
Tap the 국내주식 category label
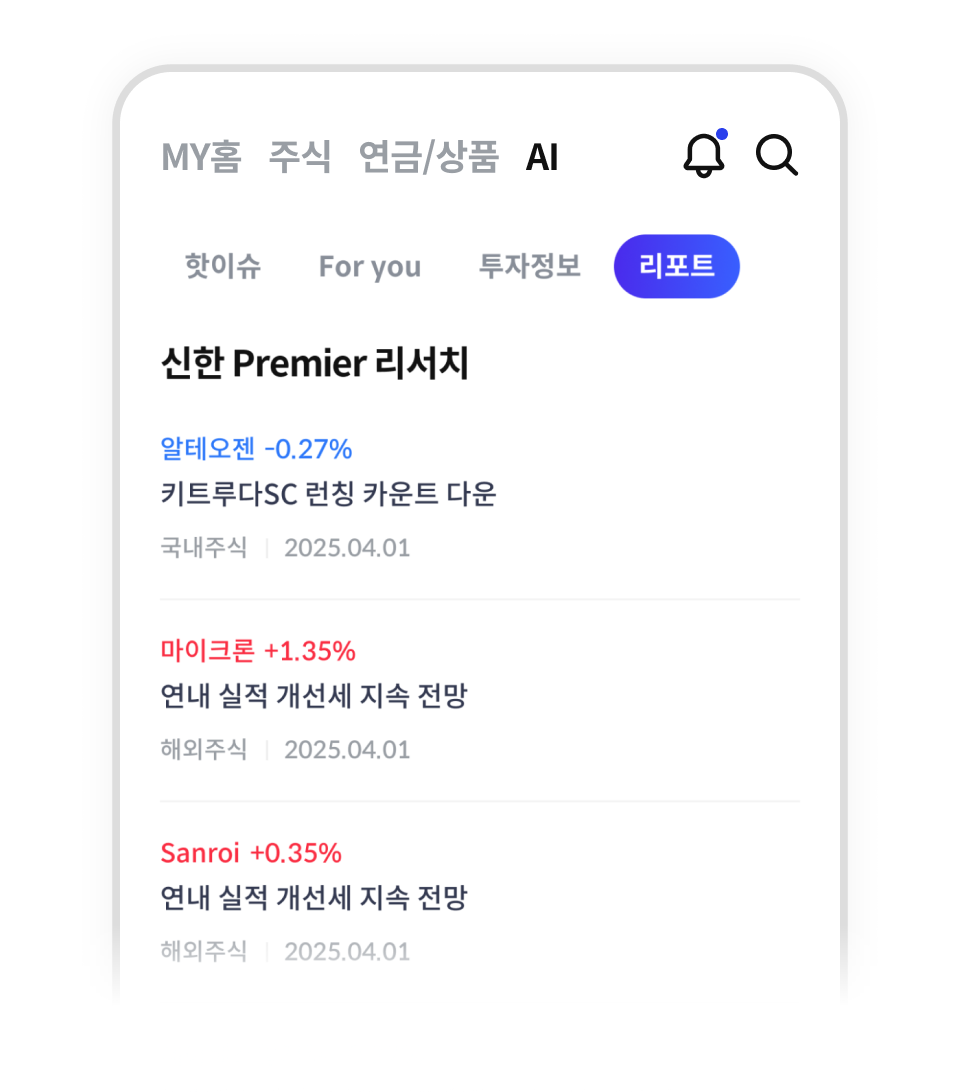coord(204,548)
